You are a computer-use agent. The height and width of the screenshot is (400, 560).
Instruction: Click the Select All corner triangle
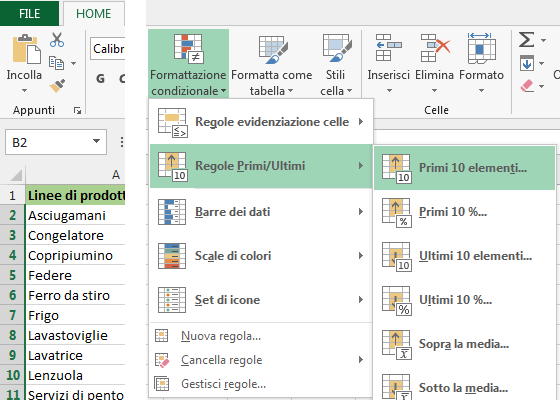coord(16,175)
